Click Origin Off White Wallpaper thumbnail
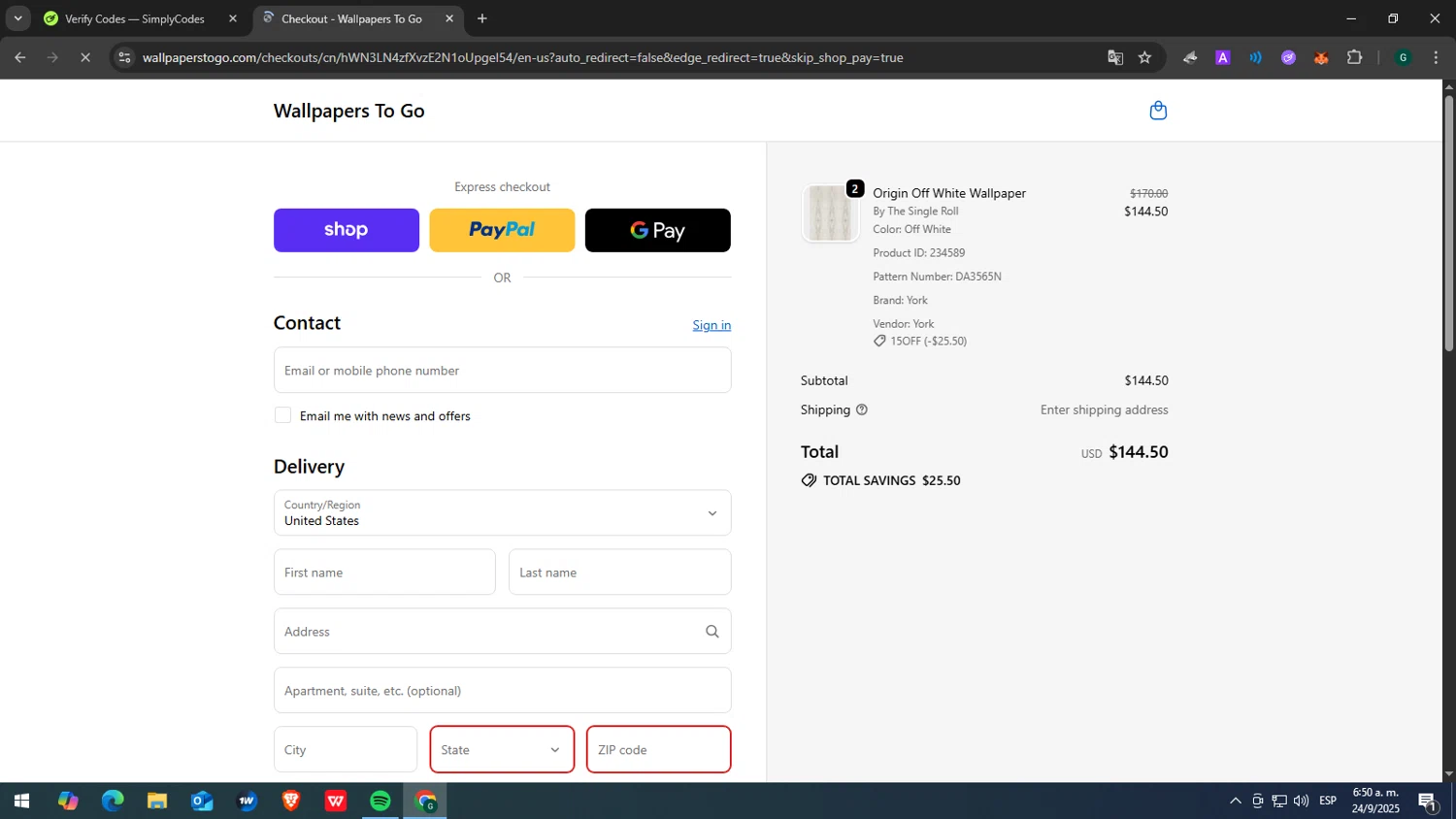1456x819 pixels. point(830,213)
